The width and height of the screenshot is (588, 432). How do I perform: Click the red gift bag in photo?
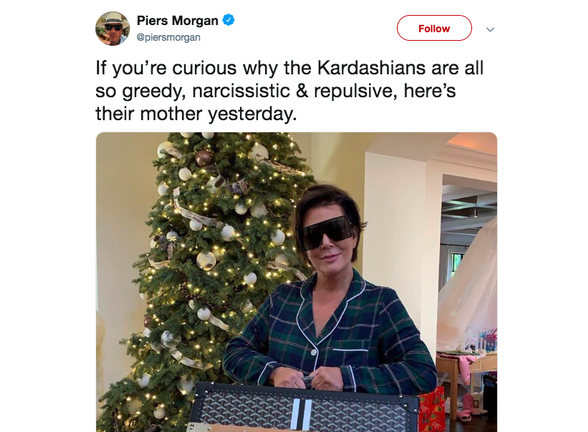point(431,410)
